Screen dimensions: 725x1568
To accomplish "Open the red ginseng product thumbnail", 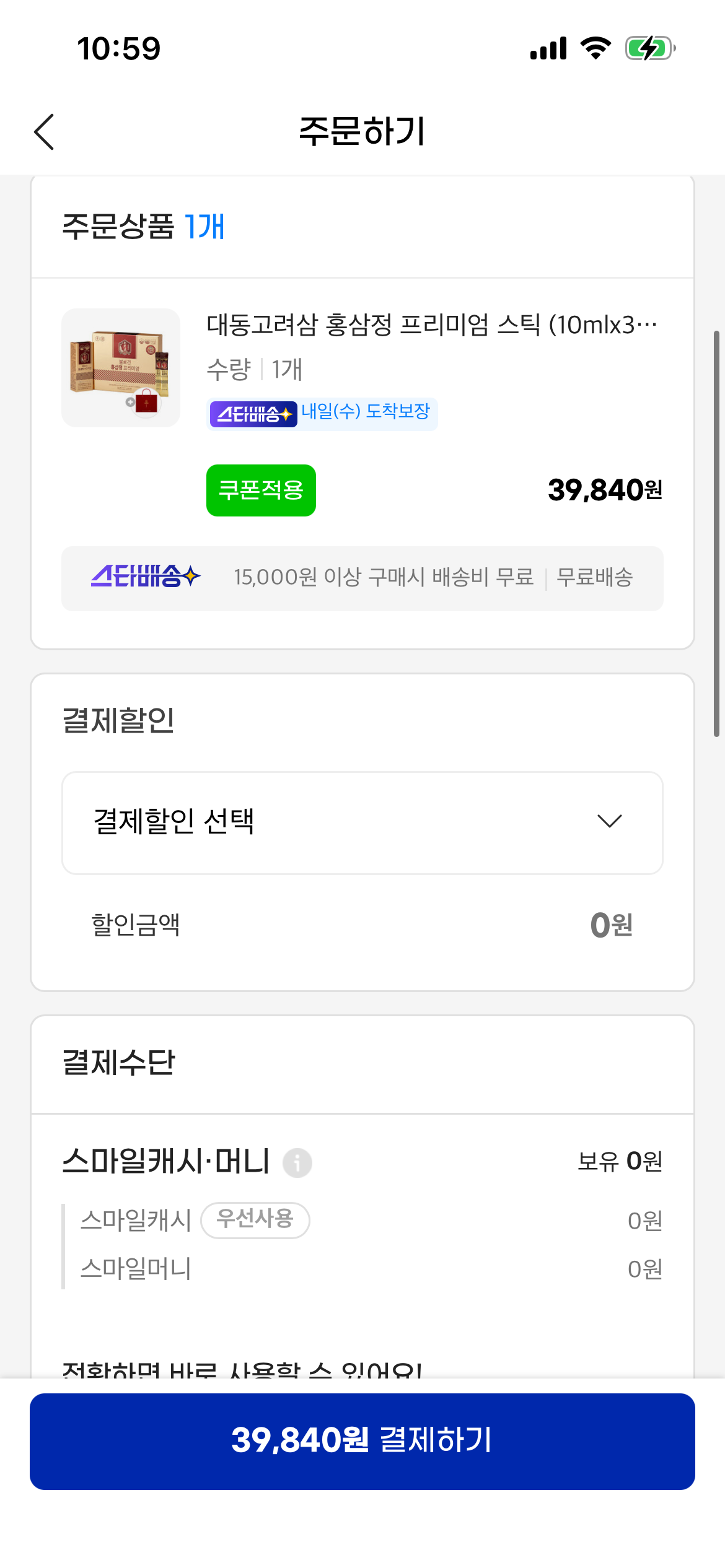I will pos(121,368).
